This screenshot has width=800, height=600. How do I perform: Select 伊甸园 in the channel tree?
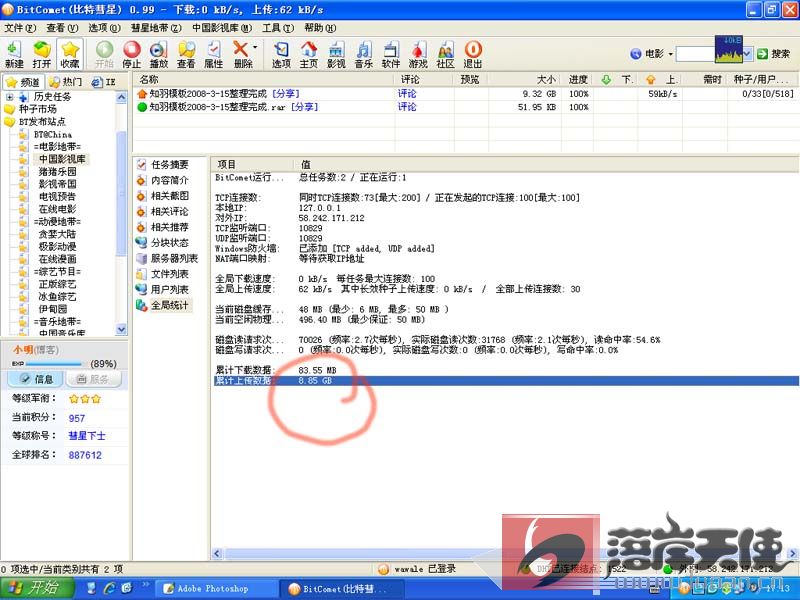coord(53,309)
